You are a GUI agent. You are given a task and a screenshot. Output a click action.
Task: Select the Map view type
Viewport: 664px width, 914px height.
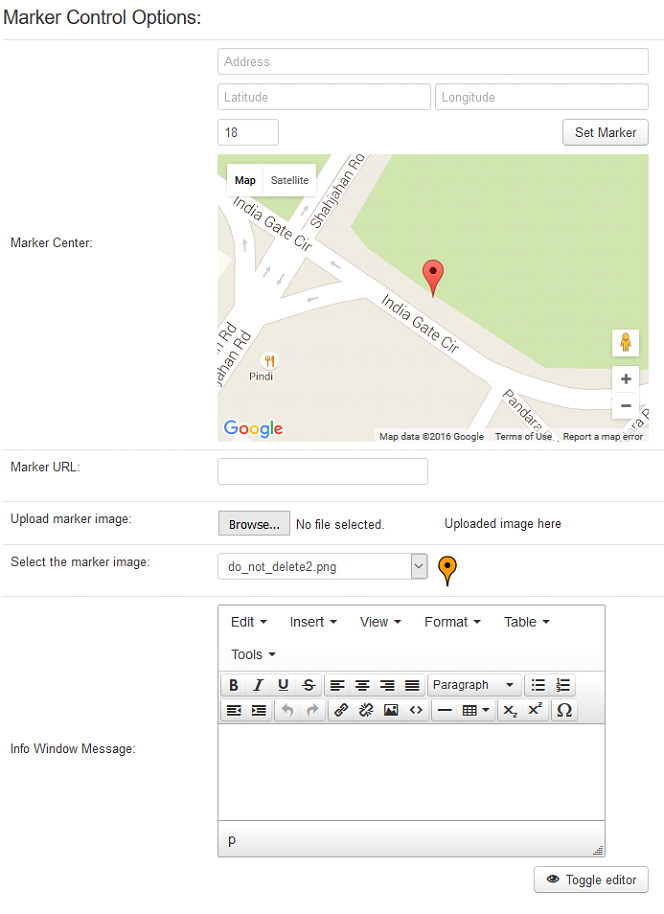[x=245, y=181]
